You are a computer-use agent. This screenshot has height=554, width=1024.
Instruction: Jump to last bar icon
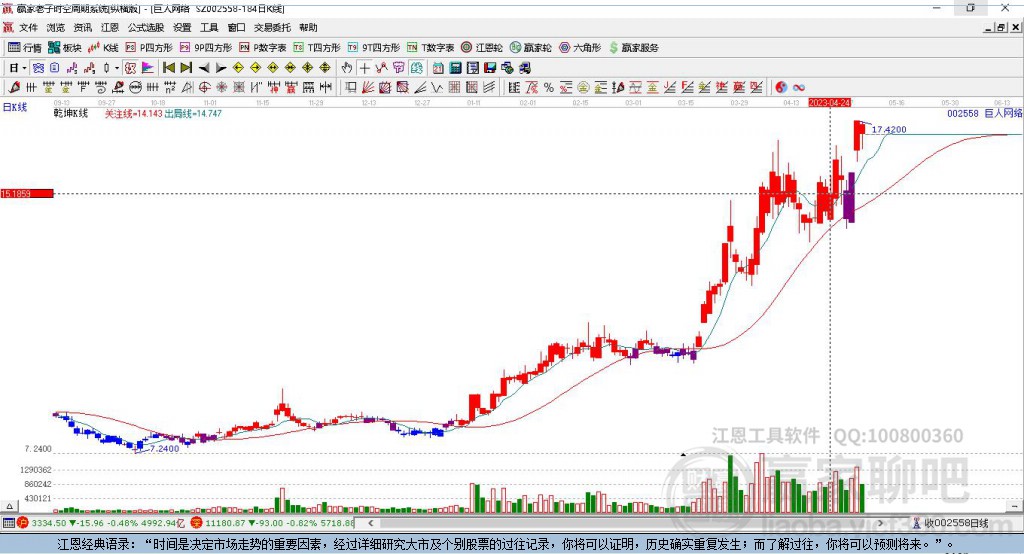tap(186, 68)
